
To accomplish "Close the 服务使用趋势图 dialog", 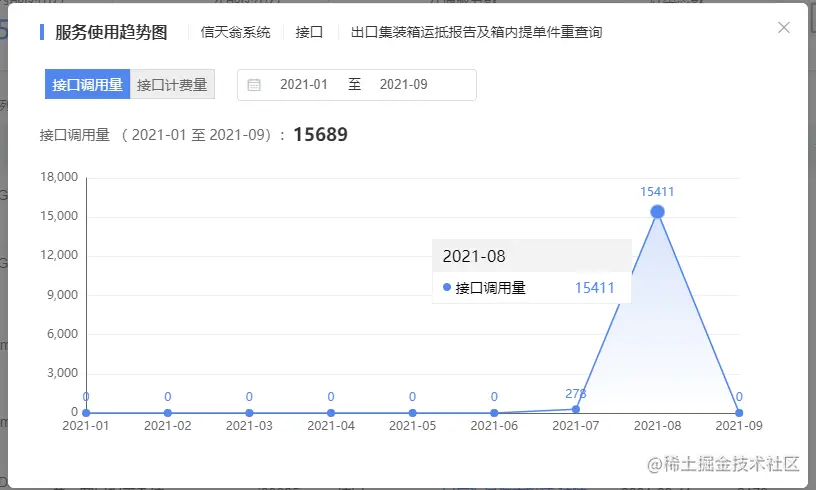I will pos(784,28).
